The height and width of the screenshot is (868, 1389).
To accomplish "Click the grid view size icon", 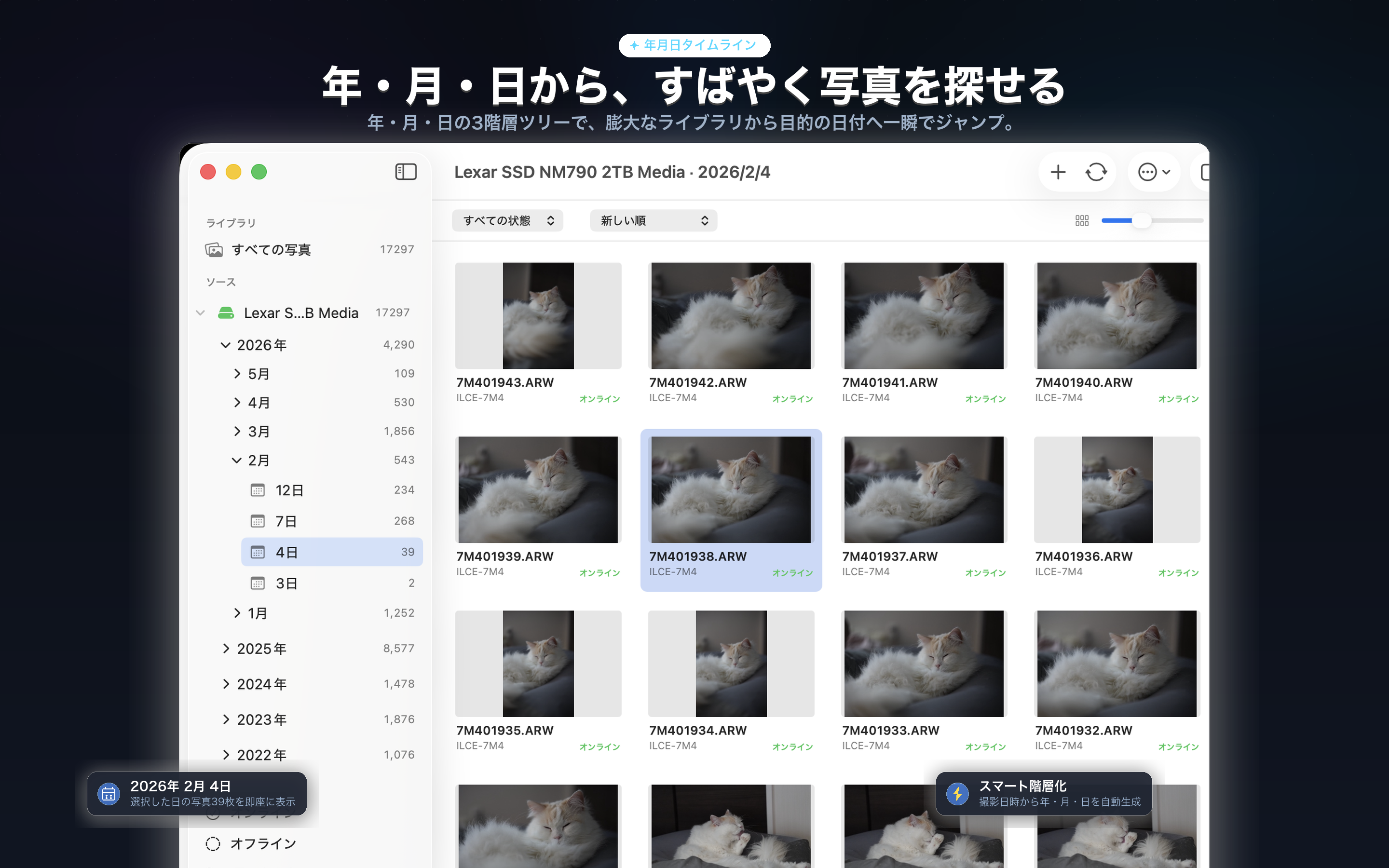I will 1082,220.
